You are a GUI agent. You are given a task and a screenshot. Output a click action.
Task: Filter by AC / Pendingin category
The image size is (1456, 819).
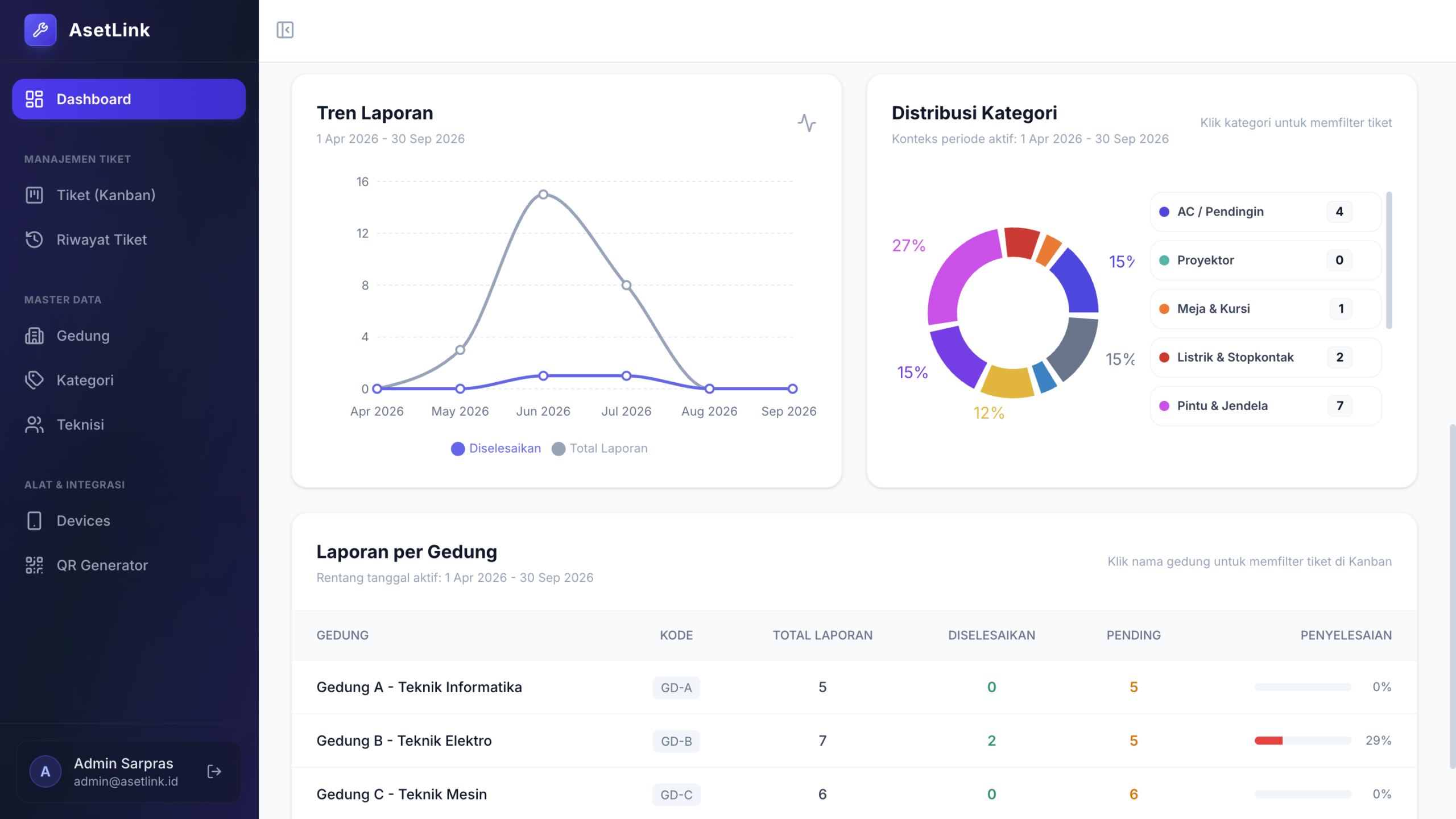point(1265,212)
